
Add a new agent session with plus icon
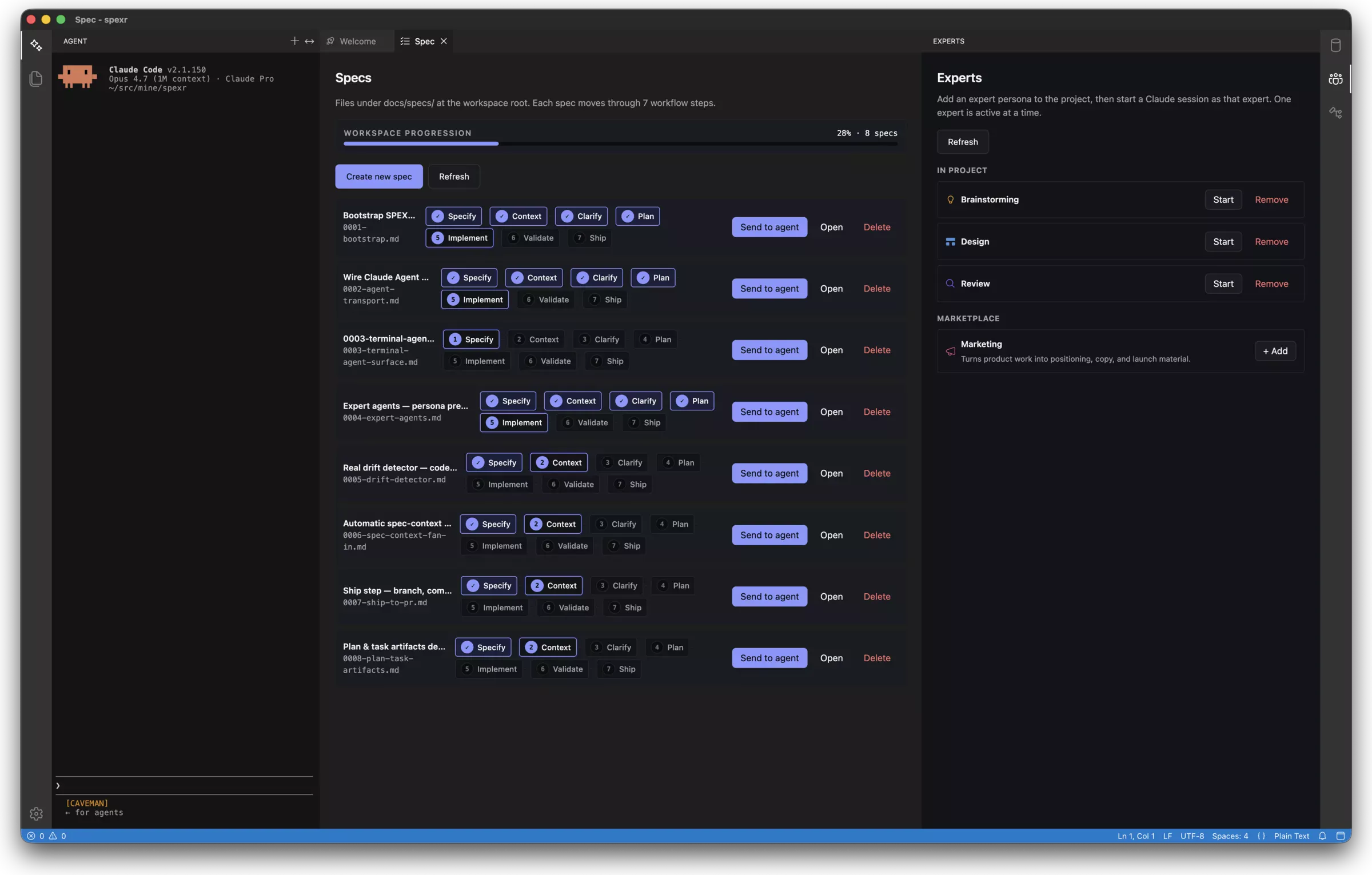(x=294, y=41)
